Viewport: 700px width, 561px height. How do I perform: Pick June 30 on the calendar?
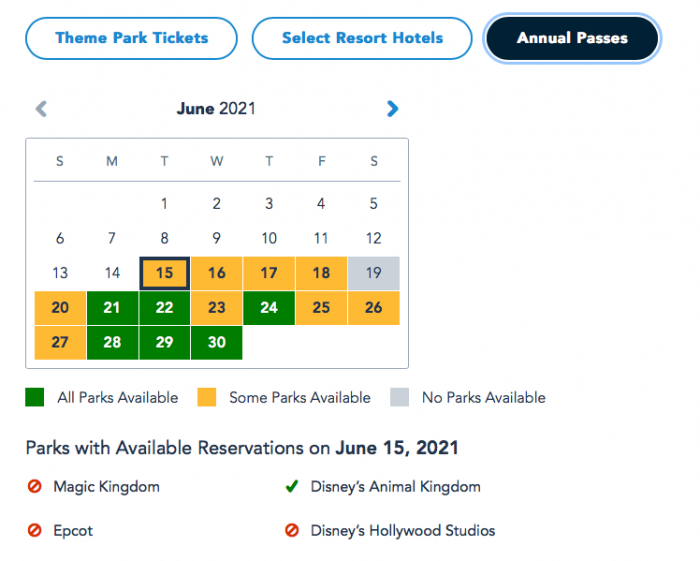click(216, 342)
